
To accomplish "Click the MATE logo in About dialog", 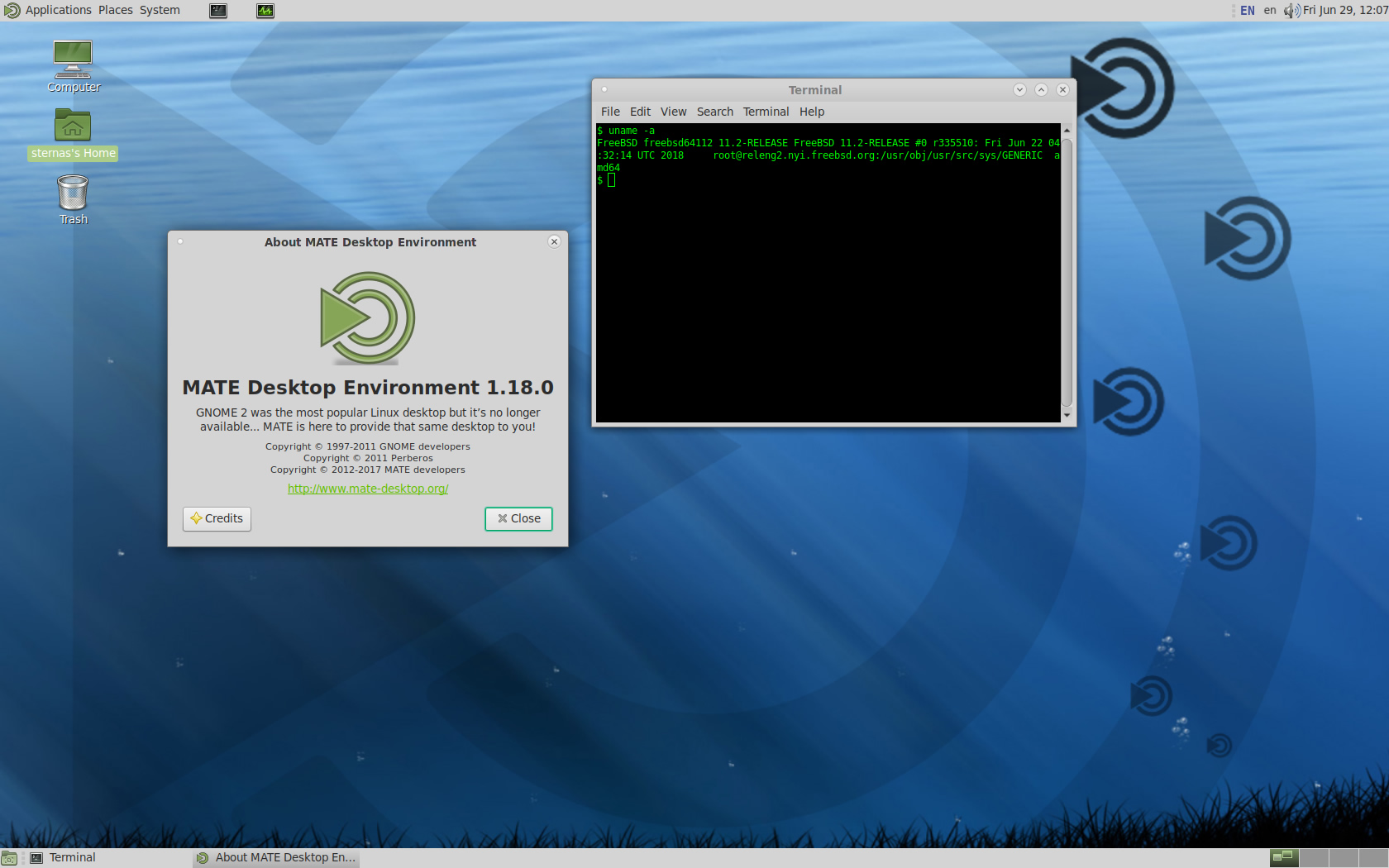I will [368, 318].
